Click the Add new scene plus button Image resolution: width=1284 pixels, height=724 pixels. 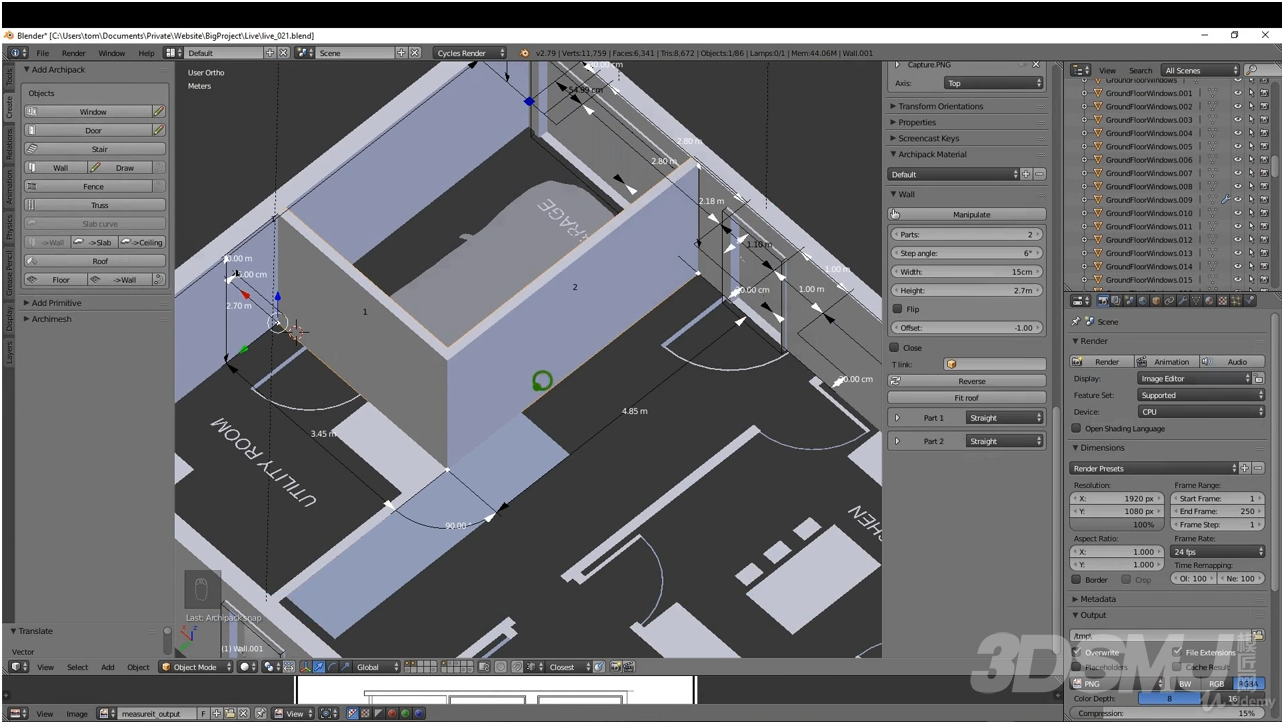coord(402,53)
